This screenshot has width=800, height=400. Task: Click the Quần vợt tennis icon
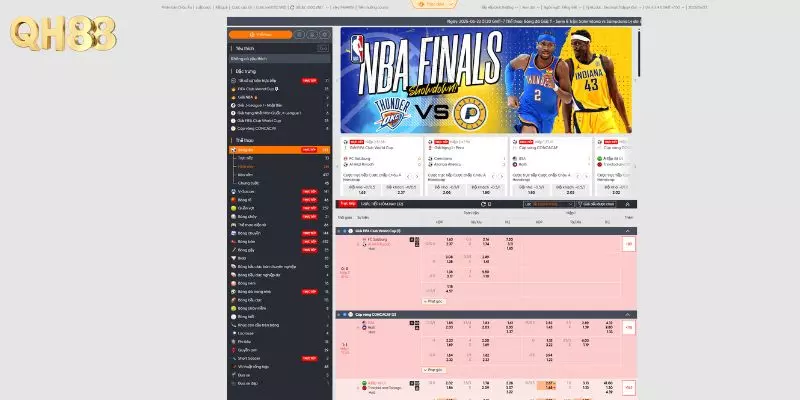[232, 207]
